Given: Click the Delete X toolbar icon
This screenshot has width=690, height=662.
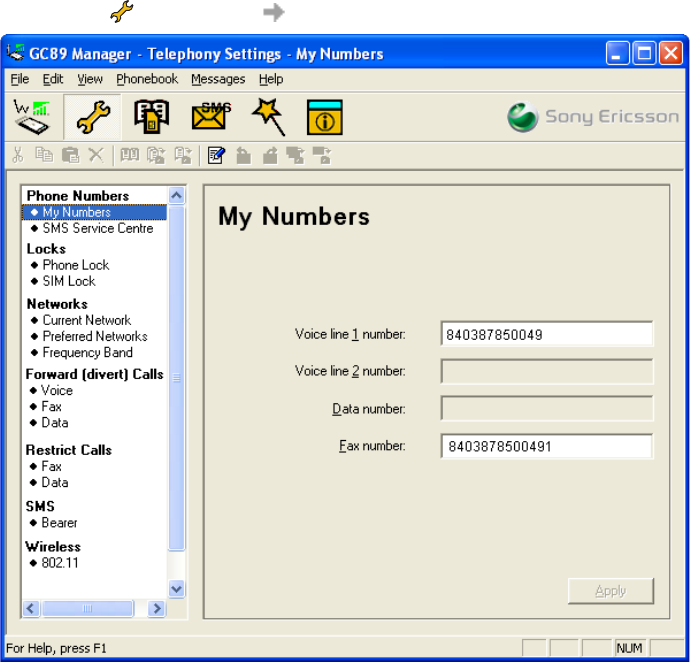Looking at the screenshot, I should [96, 155].
